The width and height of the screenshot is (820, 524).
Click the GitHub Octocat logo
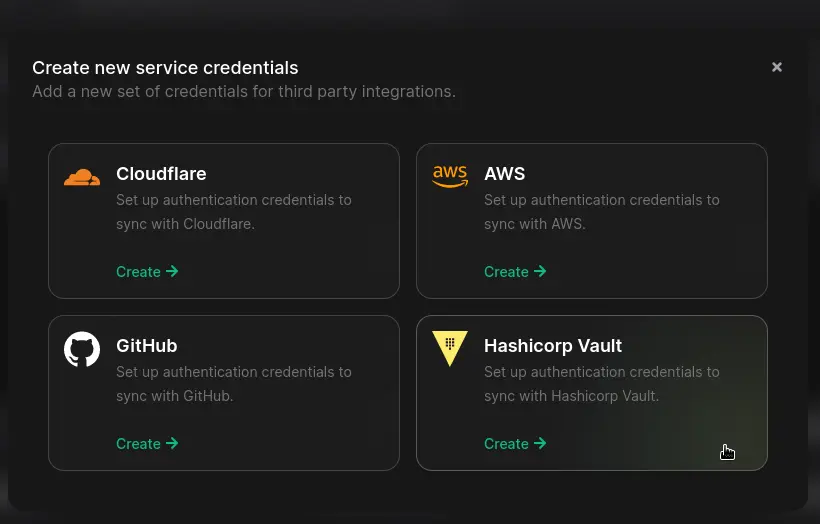click(x=82, y=349)
